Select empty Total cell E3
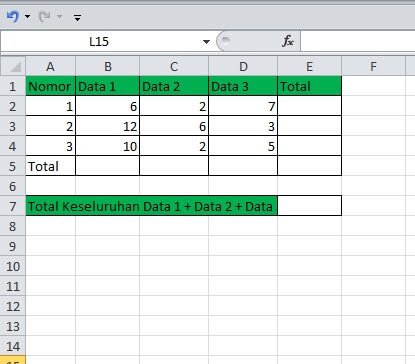This screenshot has width=415, height=364. pos(309,126)
